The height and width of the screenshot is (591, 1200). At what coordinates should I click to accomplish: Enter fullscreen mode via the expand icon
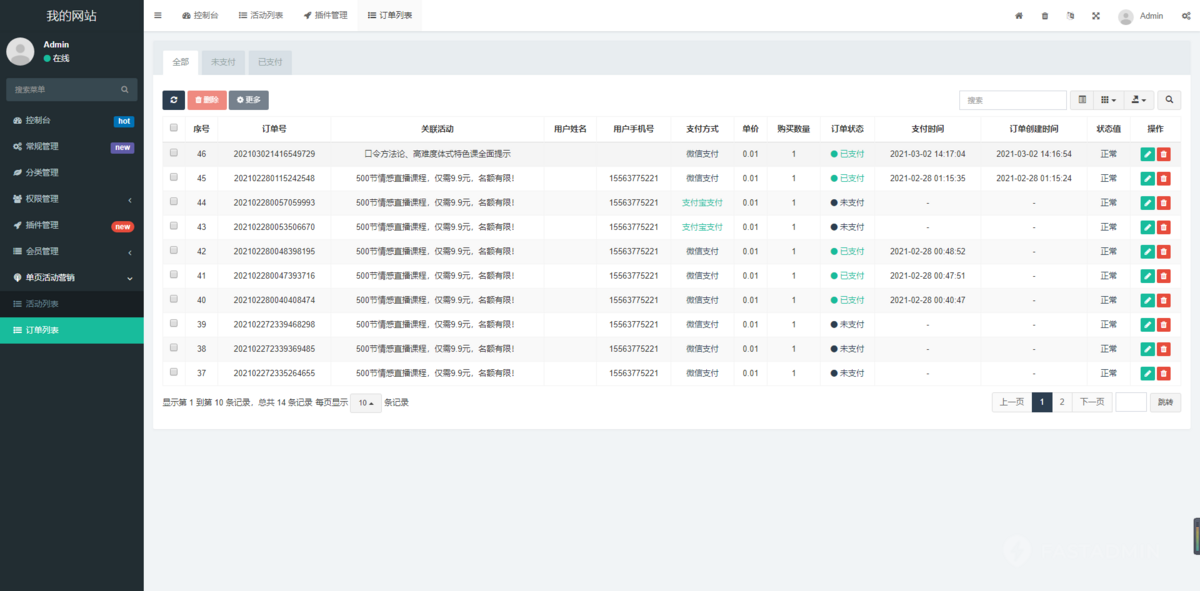pyautogui.click(x=1096, y=16)
